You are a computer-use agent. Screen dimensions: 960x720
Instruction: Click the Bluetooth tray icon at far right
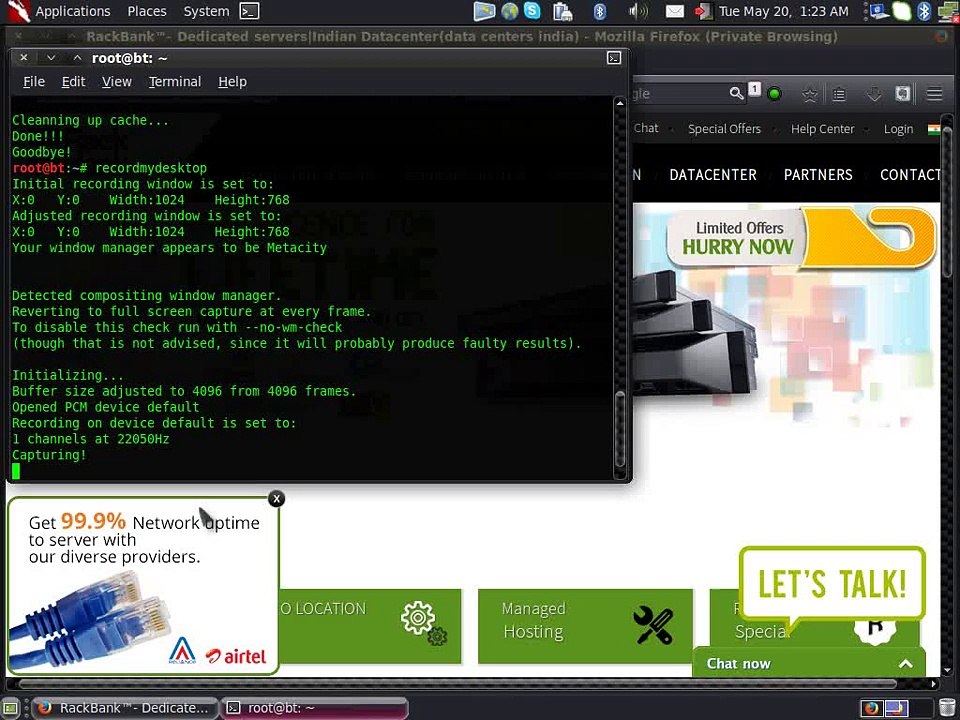(x=924, y=11)
